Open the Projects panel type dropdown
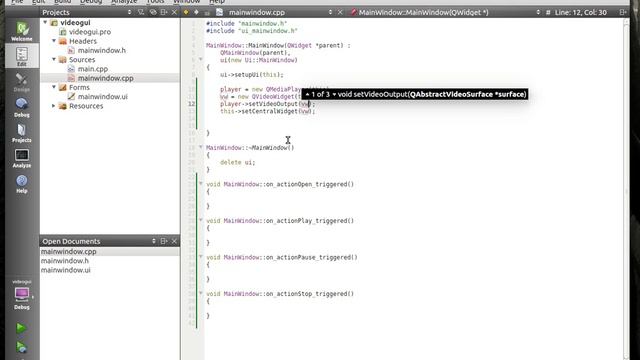This screenshot has height=360, width=640. 129,12
